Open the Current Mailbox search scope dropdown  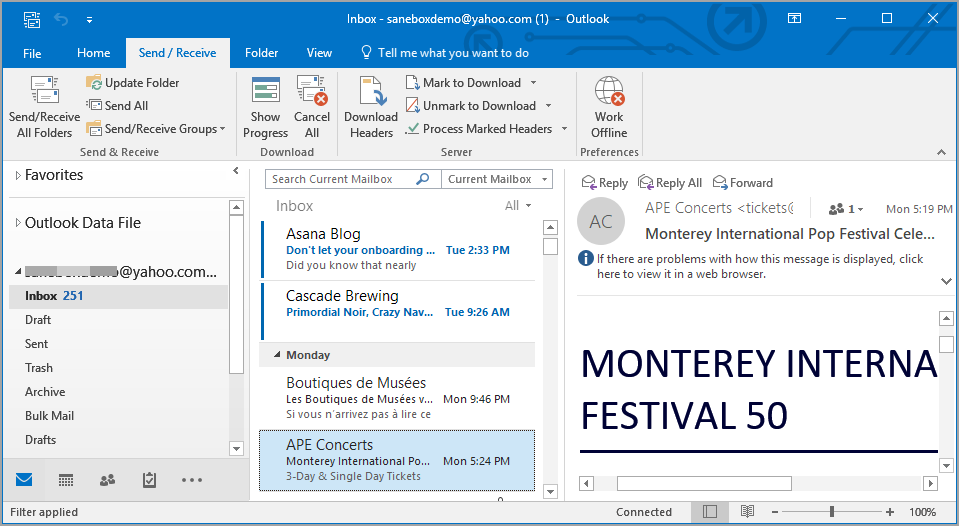(x=497, y=179)
